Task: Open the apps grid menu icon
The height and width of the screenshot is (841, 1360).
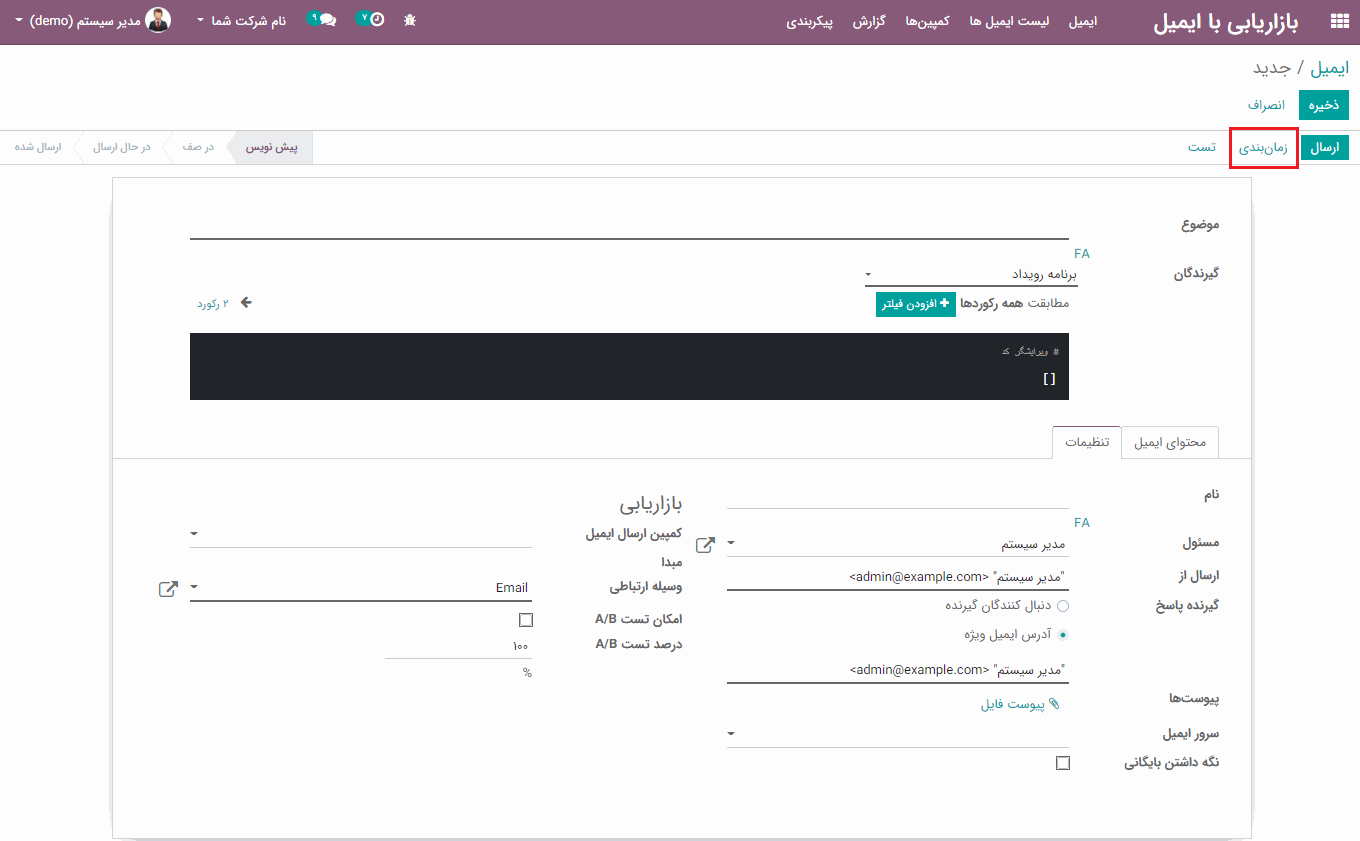Action: click(1339, 21)
